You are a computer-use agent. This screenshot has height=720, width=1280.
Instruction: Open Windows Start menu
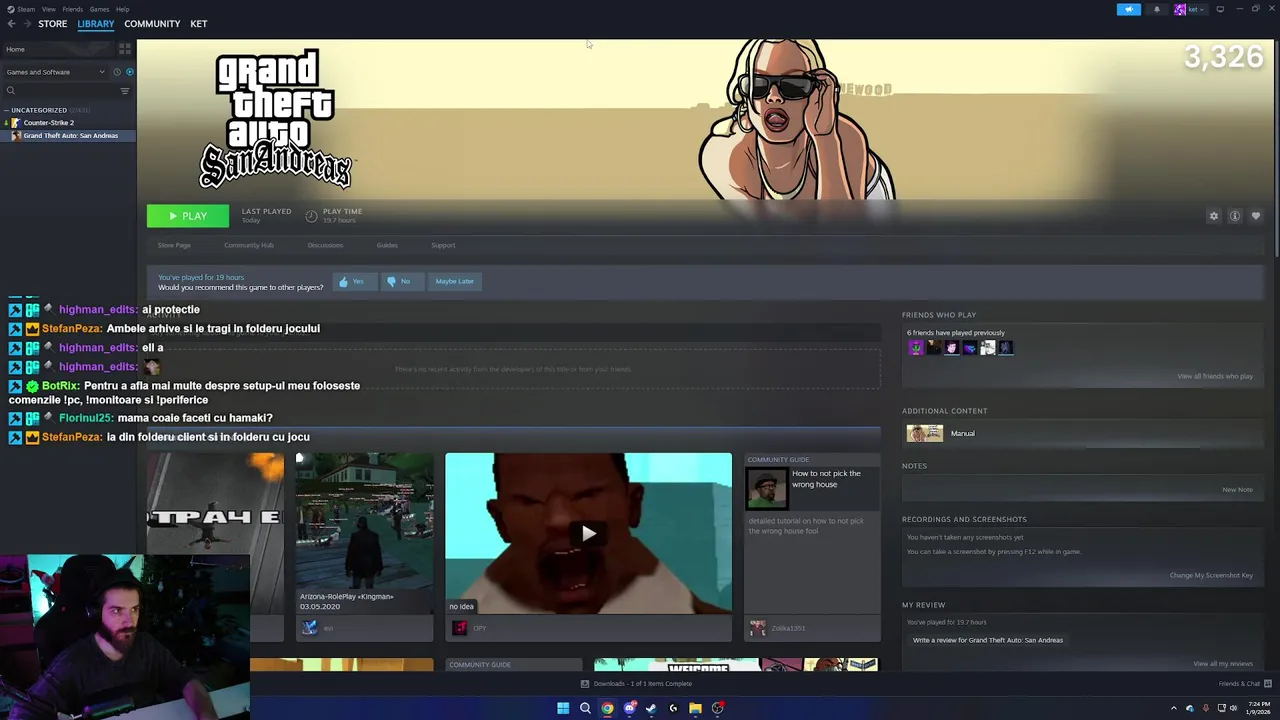[563, 708]
